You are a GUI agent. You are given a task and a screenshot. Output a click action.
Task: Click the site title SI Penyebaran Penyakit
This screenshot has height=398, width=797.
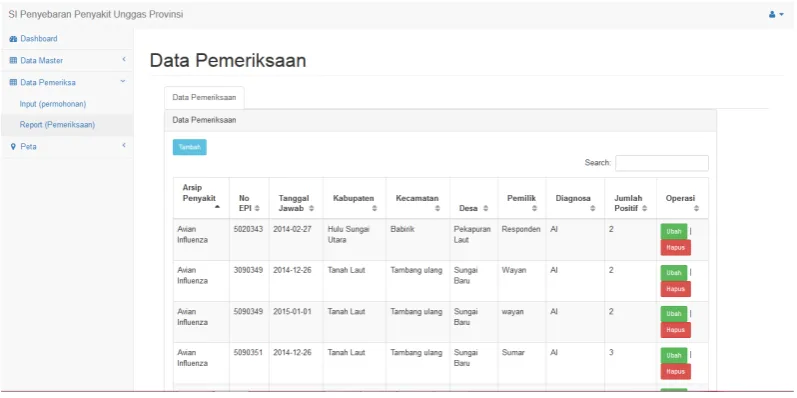tap(96, 15)
